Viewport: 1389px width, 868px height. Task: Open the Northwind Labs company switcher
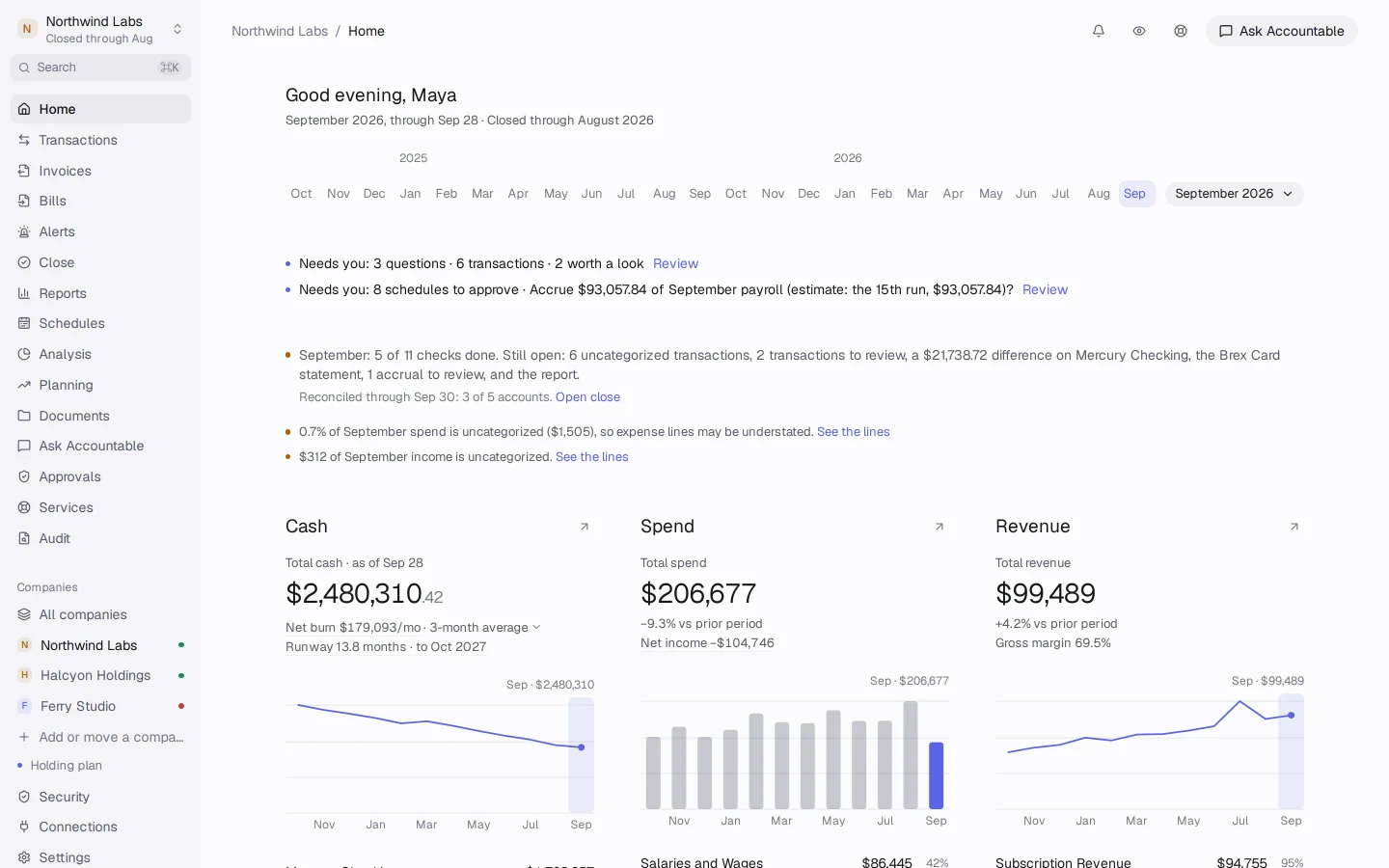[100, 29]
